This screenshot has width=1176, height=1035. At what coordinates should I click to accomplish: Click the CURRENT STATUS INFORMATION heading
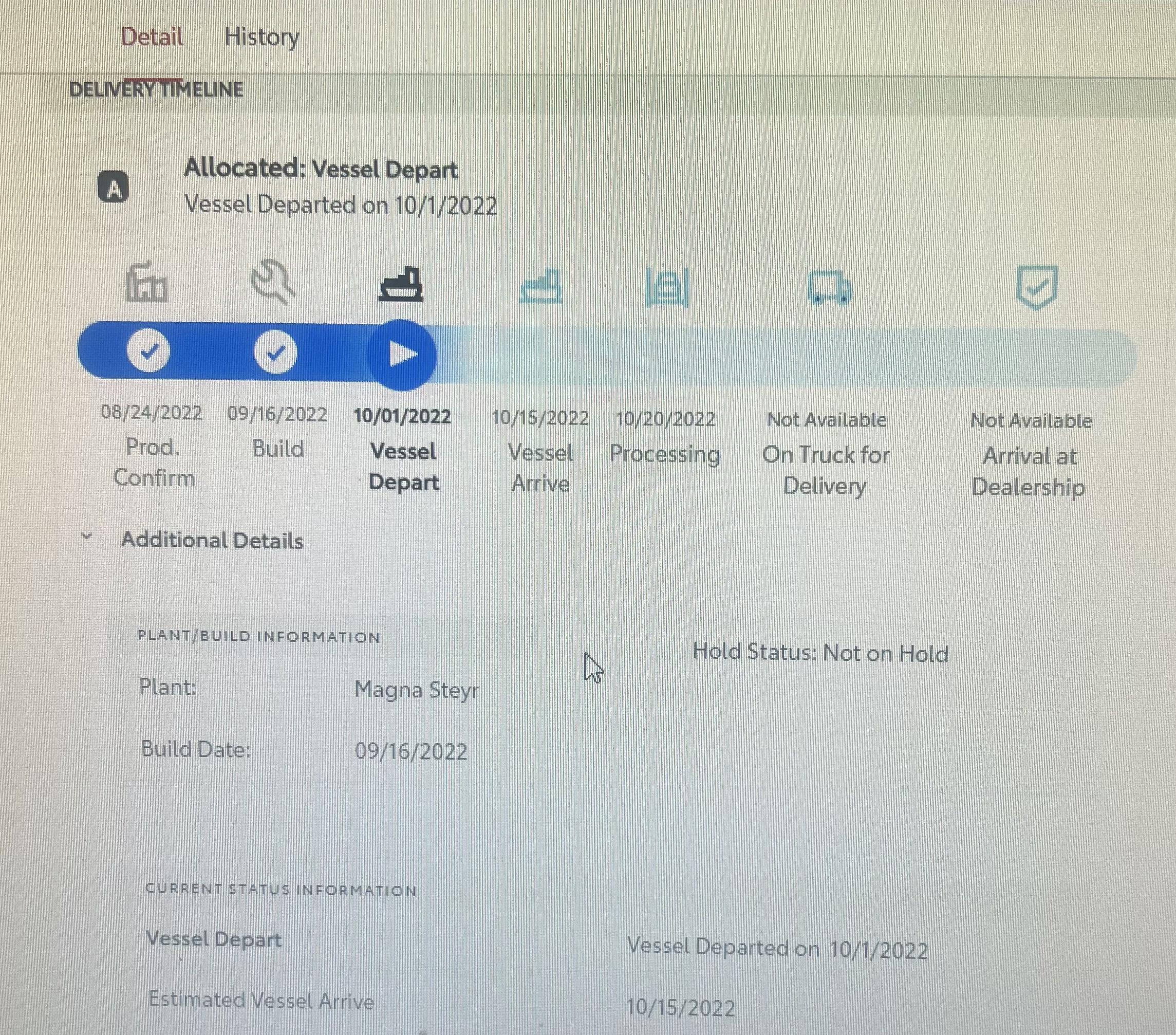(x=282, y=890)
